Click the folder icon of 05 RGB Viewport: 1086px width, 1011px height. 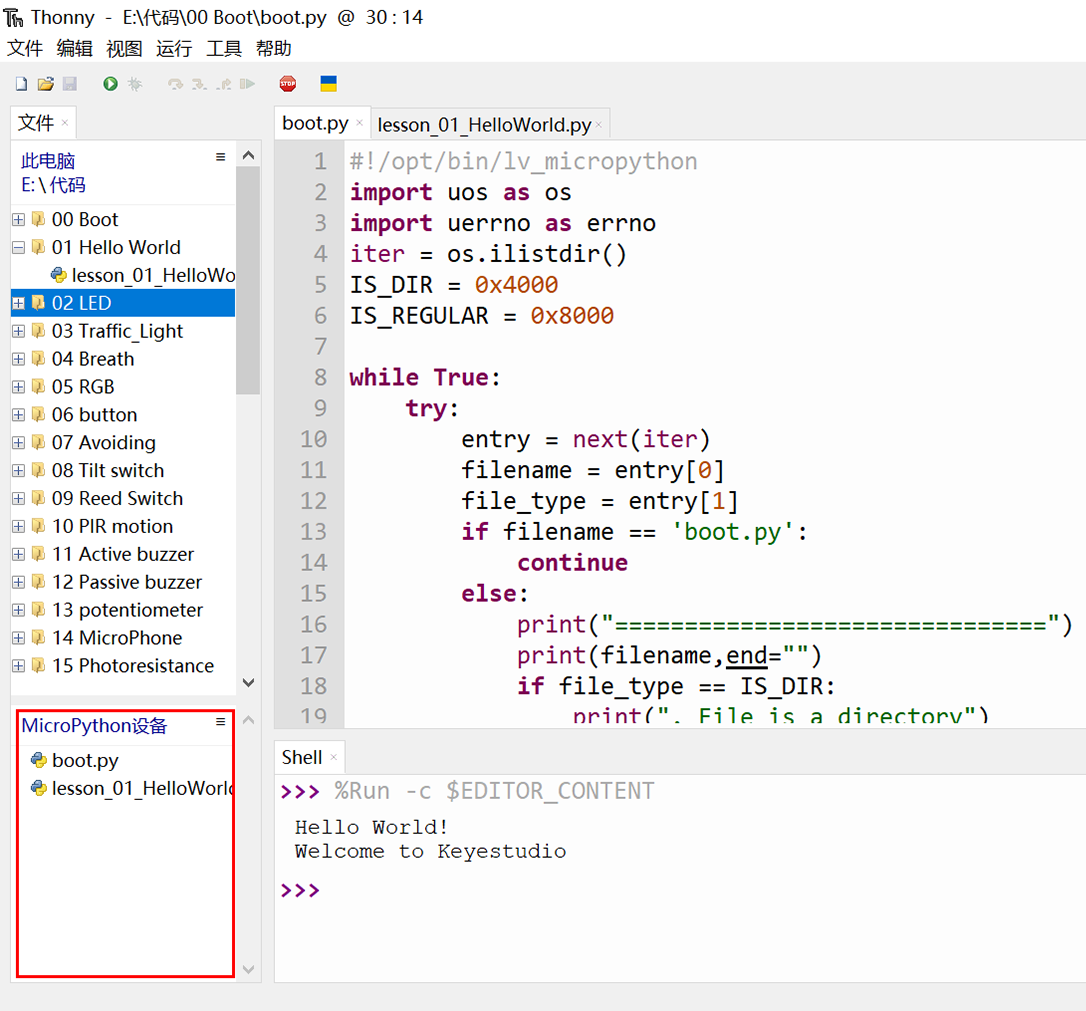pyautogui.click(x=38, y=386)
